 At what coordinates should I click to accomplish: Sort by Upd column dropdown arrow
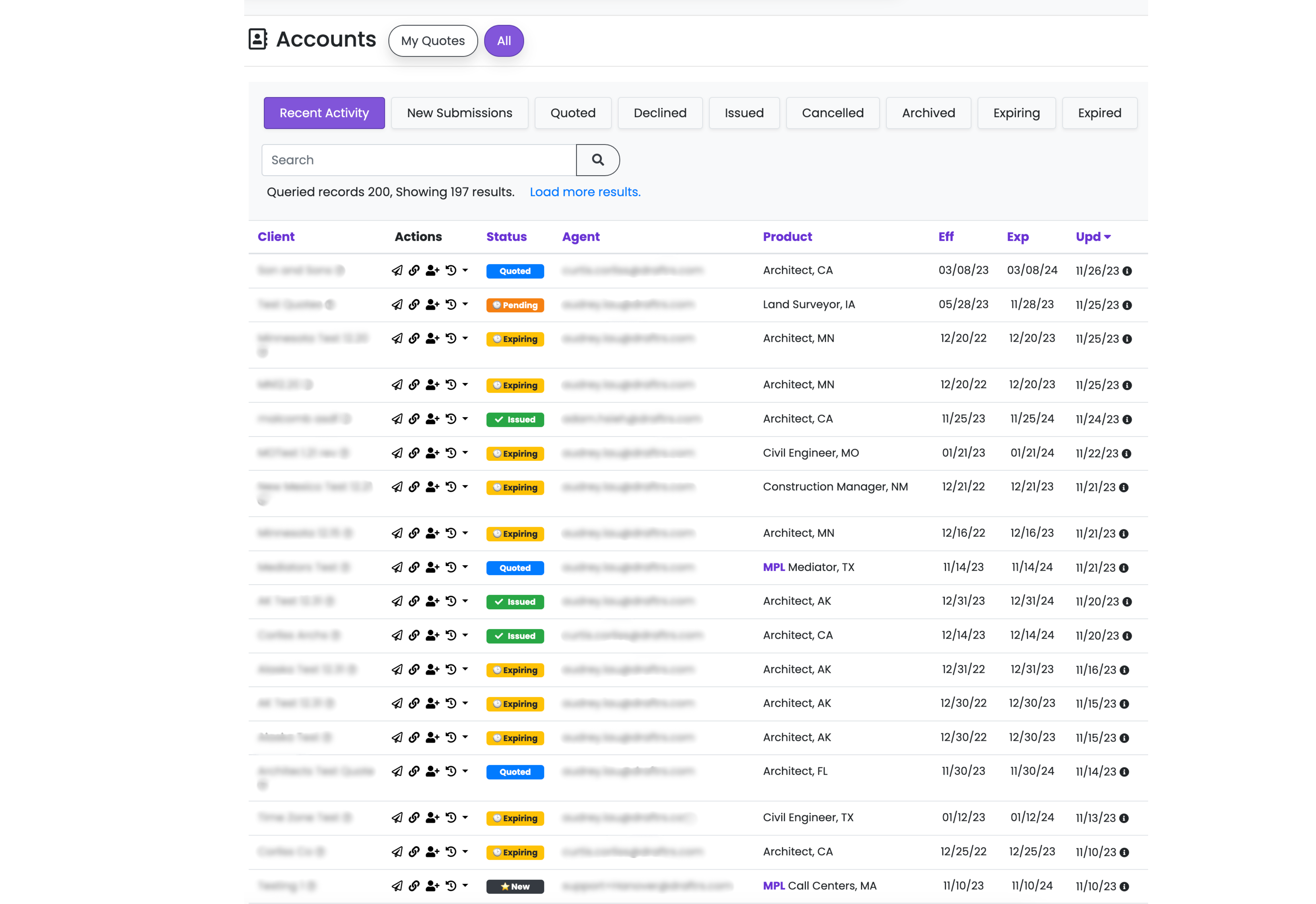1107,237
